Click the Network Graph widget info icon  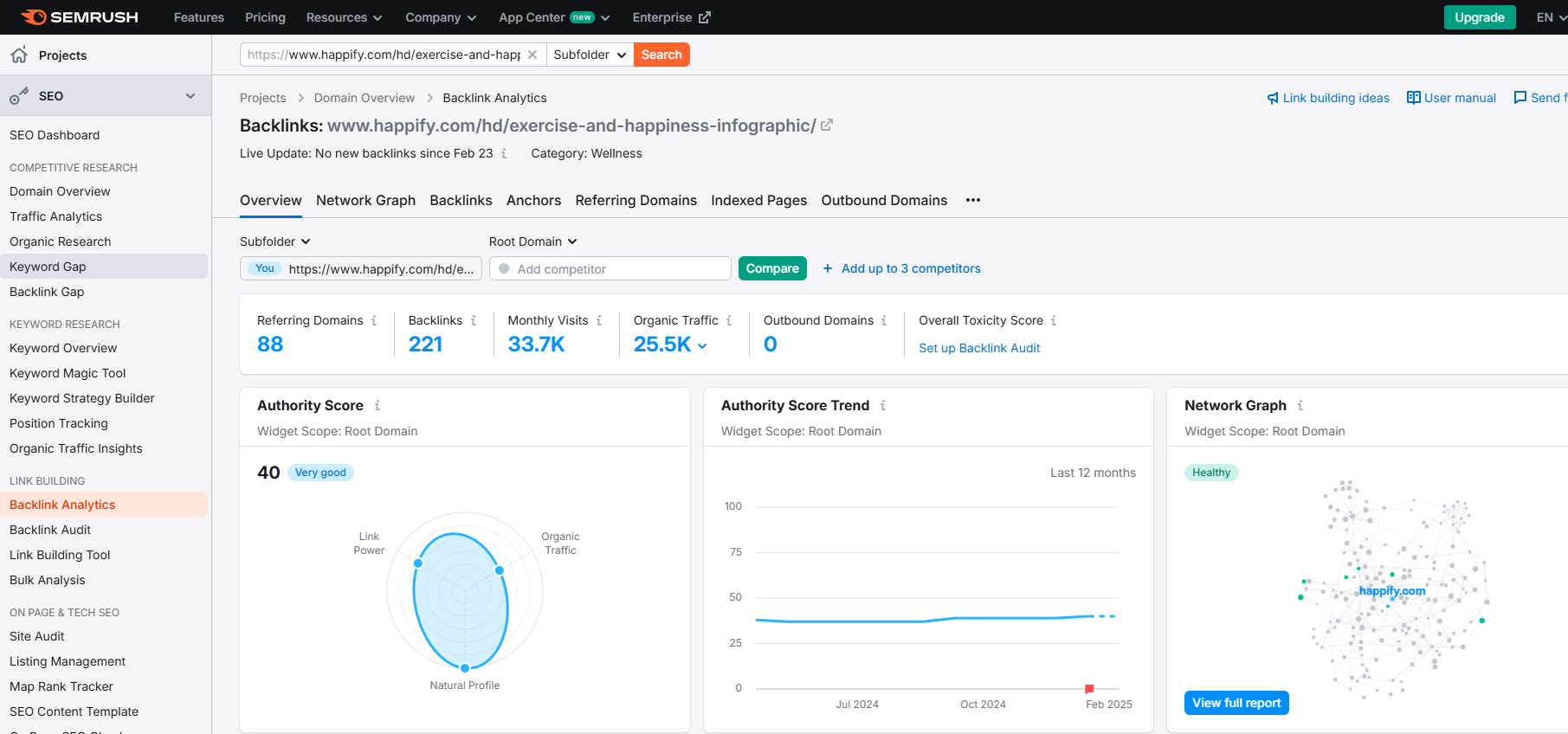1300,405
